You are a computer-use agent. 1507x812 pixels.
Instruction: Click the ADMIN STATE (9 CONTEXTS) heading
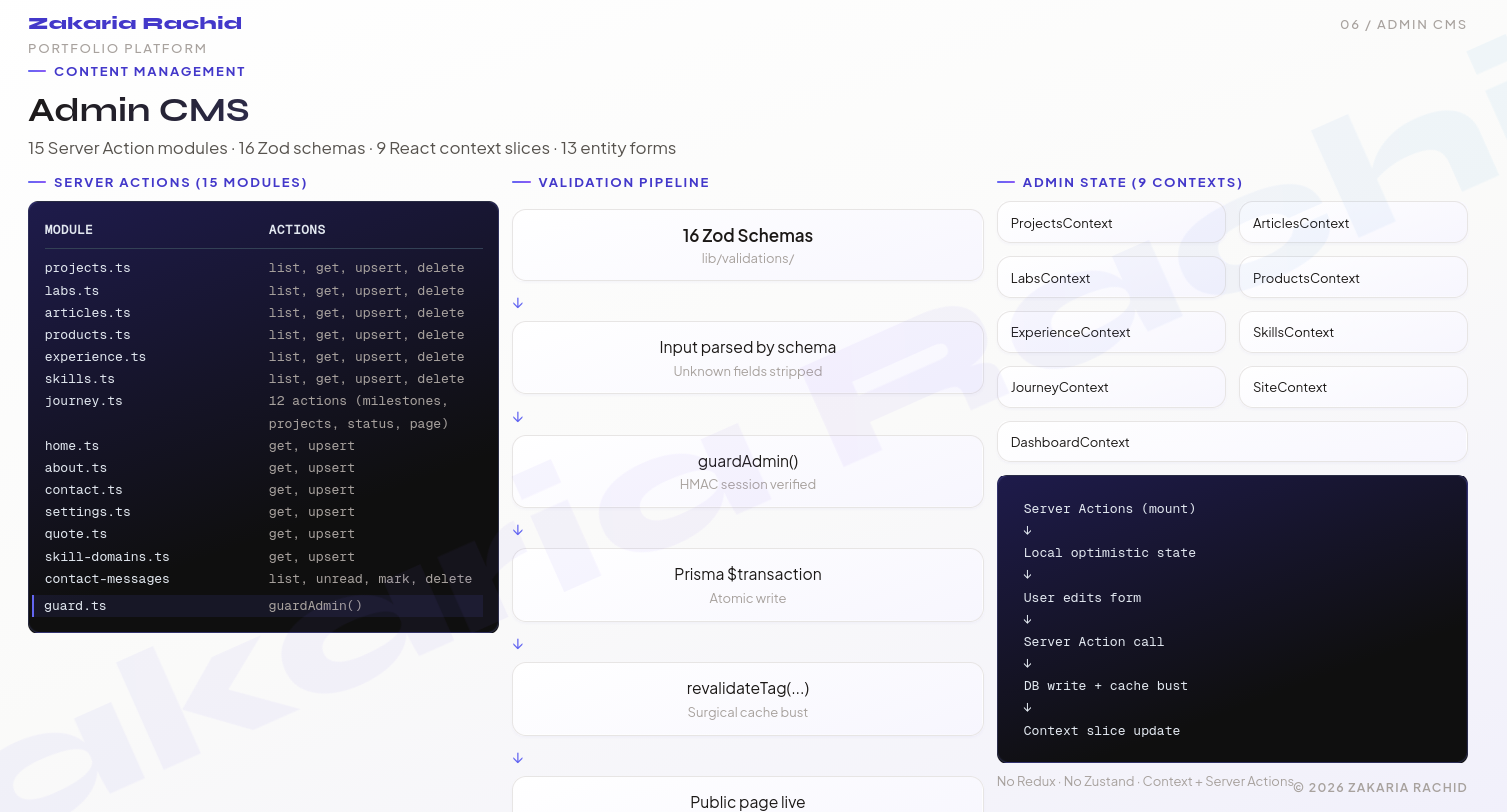1133,183
